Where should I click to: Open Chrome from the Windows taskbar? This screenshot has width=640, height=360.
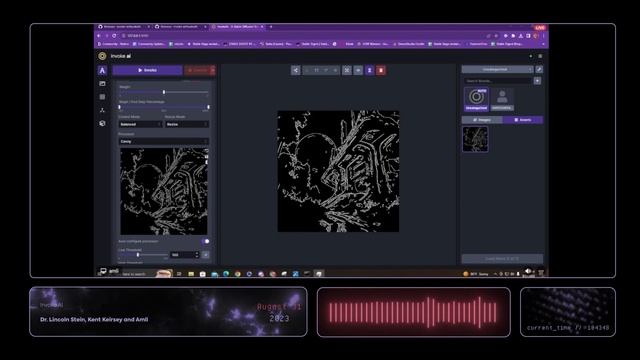click(x=238, y=274)
